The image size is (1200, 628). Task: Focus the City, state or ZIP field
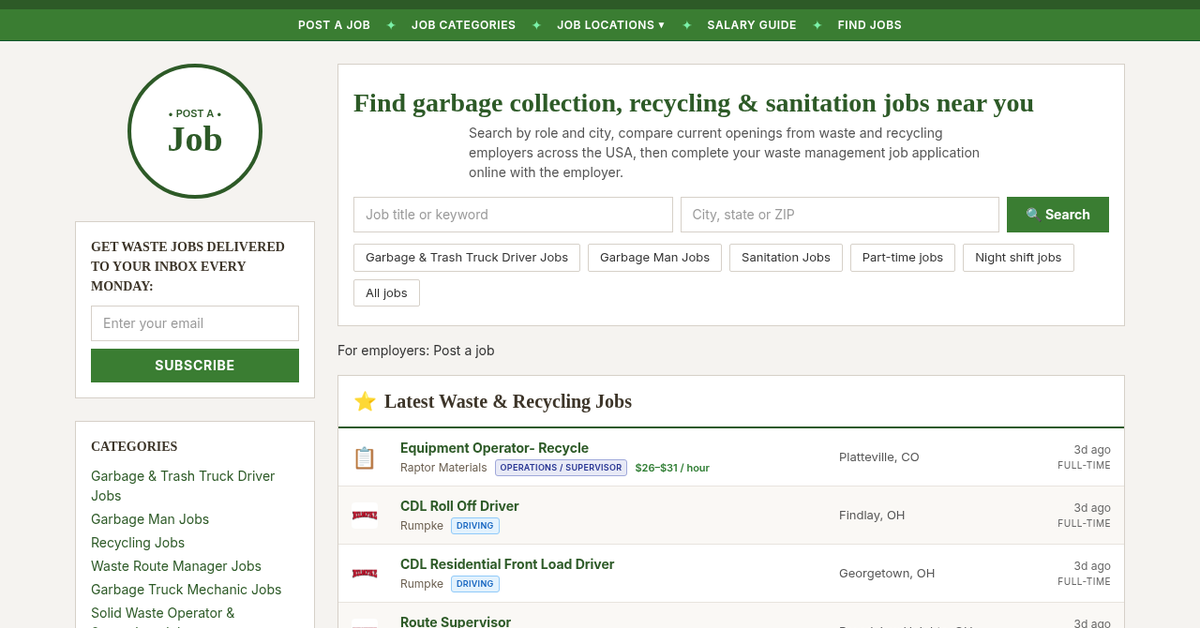(x=840, y=215)
